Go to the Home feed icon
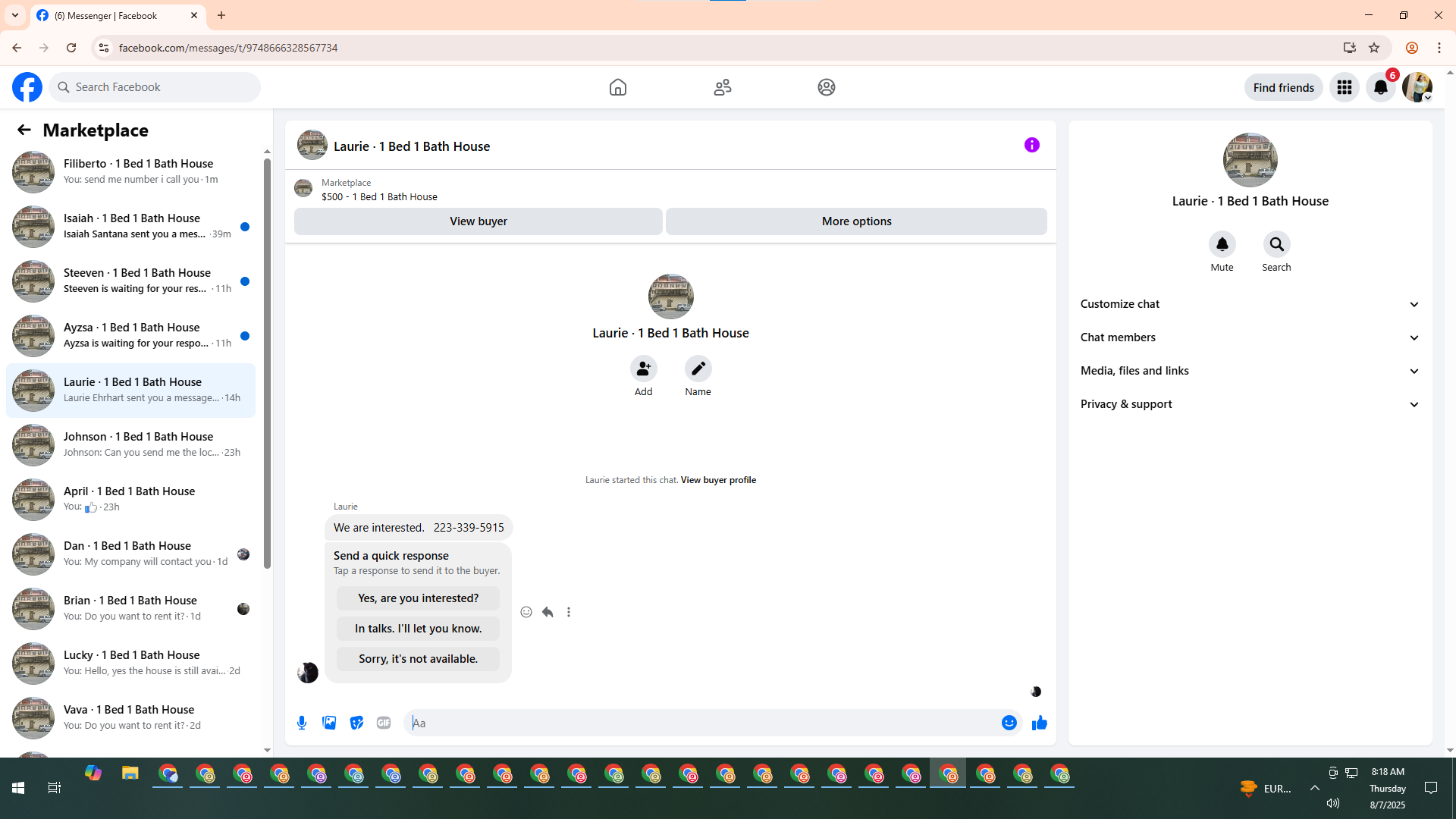 [x=618, y=87]
